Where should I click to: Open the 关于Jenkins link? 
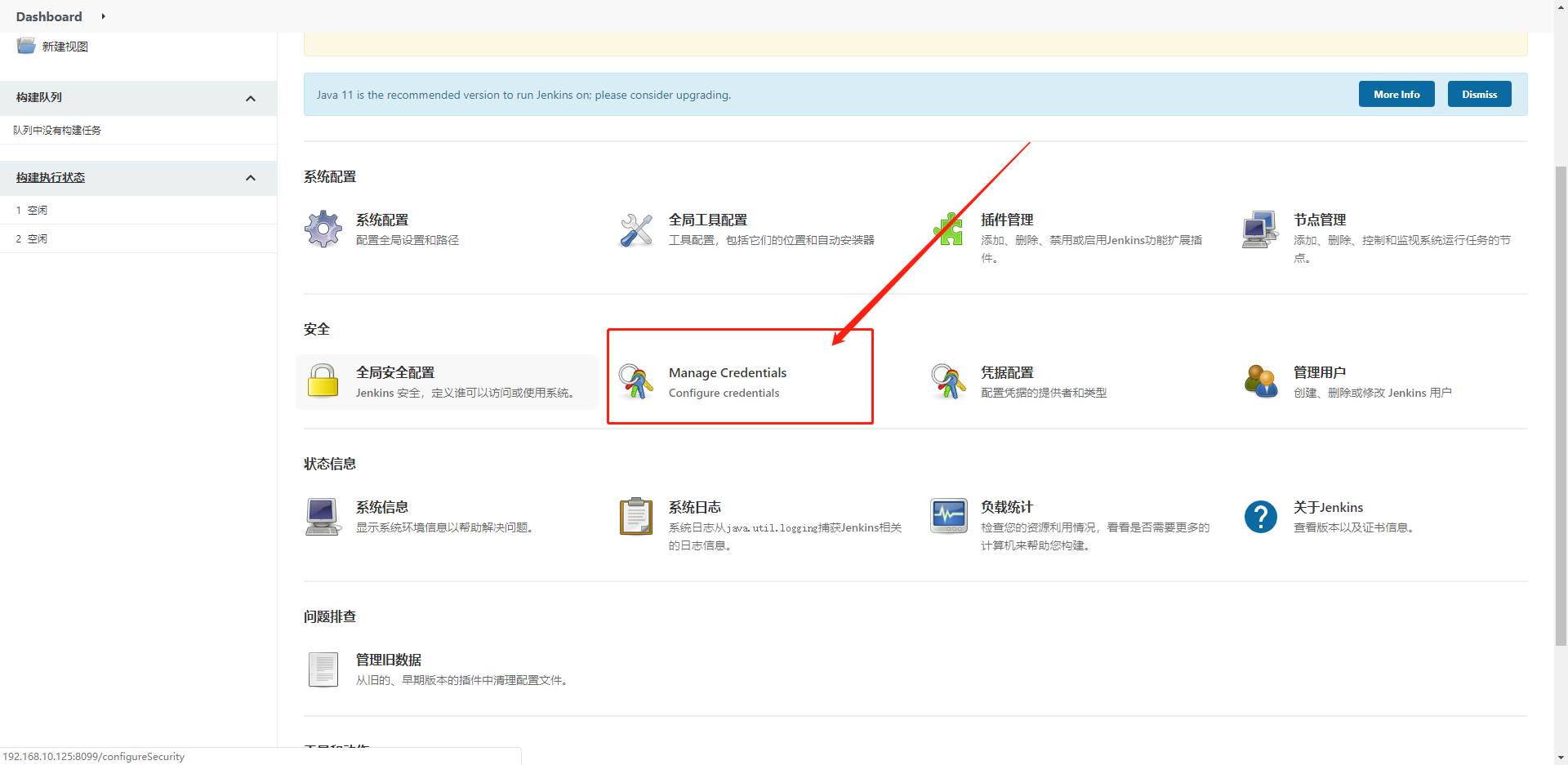[1328, 507]
